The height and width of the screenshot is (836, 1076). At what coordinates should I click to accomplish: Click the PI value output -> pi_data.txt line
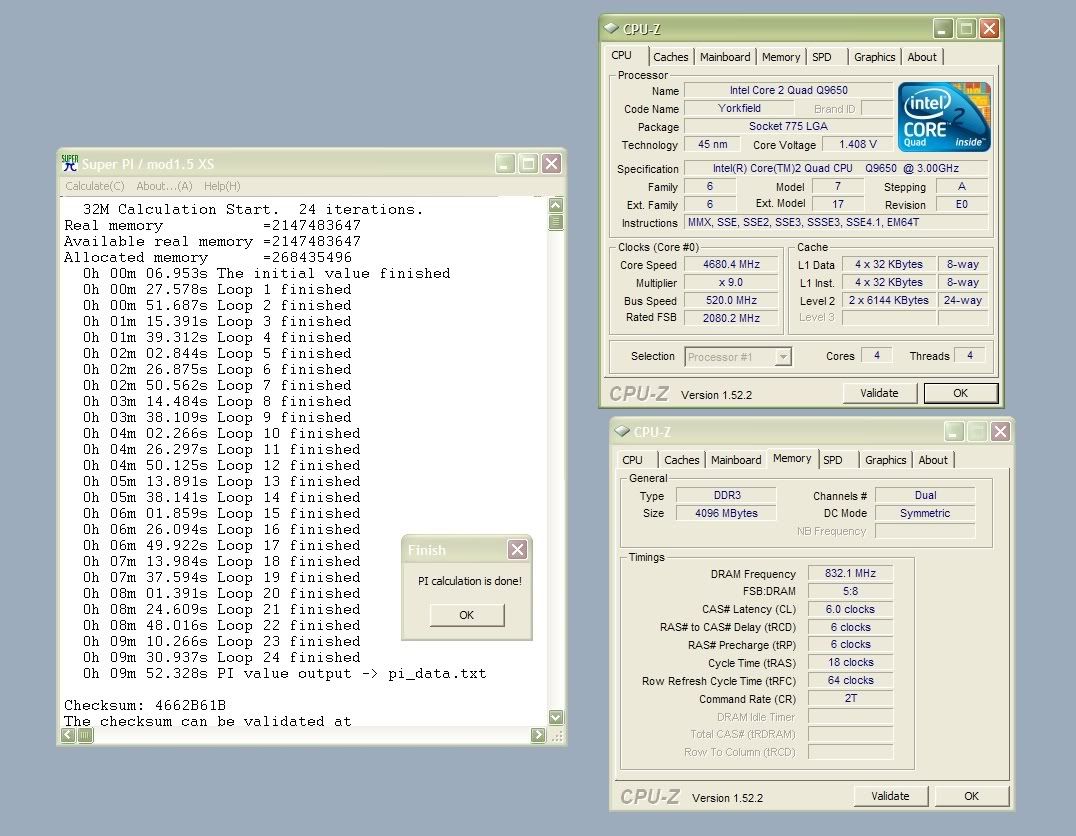click(x=284, y=673)
